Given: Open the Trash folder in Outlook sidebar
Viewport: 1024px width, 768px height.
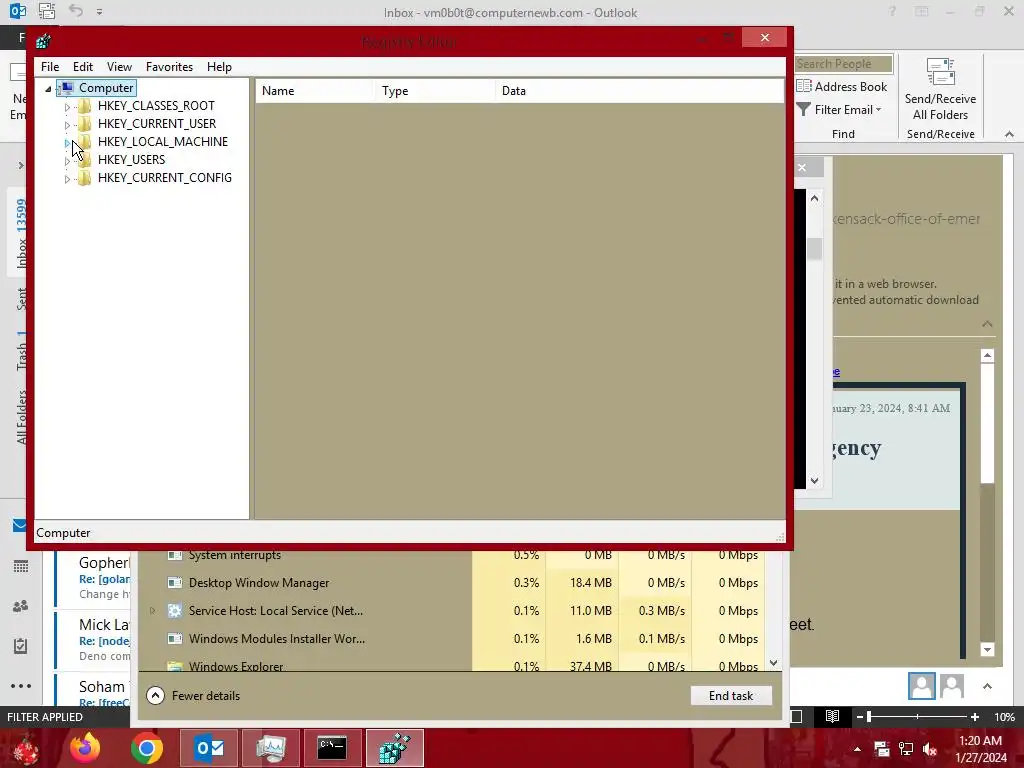Looking at the screenshot, I should [x=22, y=351].
